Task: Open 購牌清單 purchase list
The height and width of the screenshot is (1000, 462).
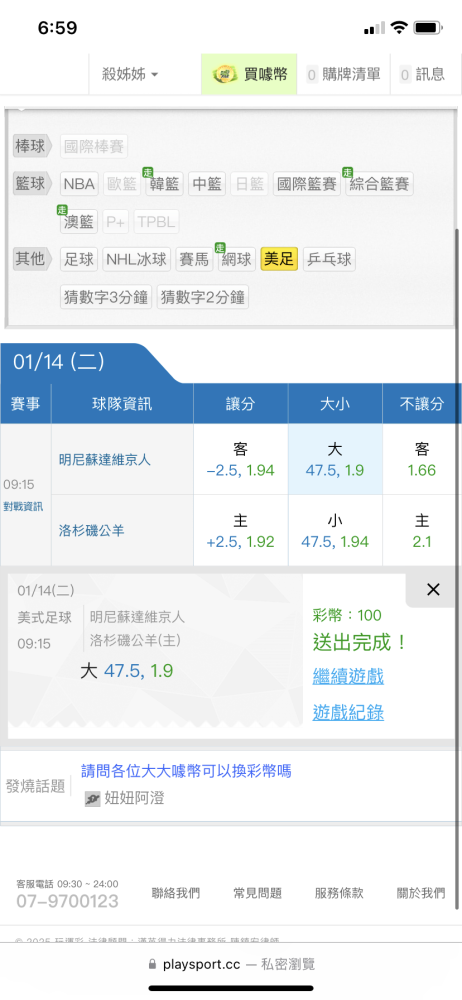Action: tap(343, 74)
